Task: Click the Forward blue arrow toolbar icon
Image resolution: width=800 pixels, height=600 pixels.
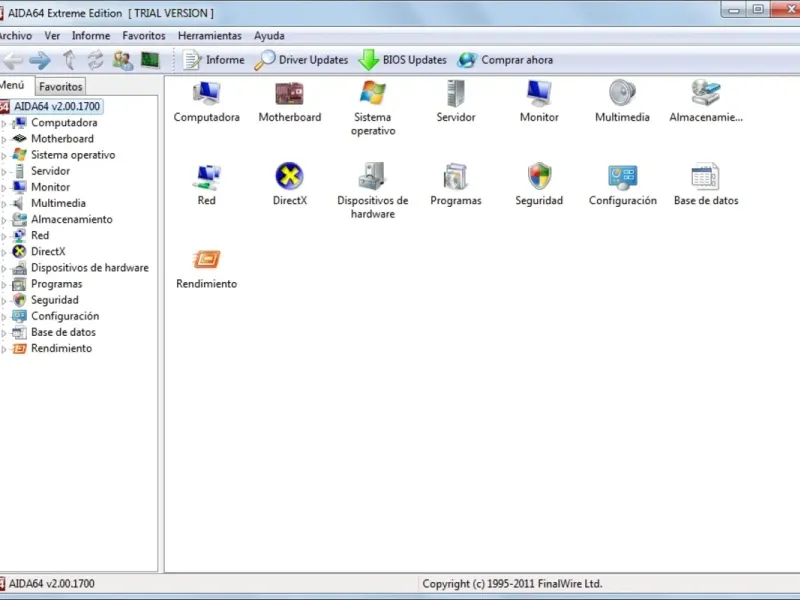Action: click(40, 60)
